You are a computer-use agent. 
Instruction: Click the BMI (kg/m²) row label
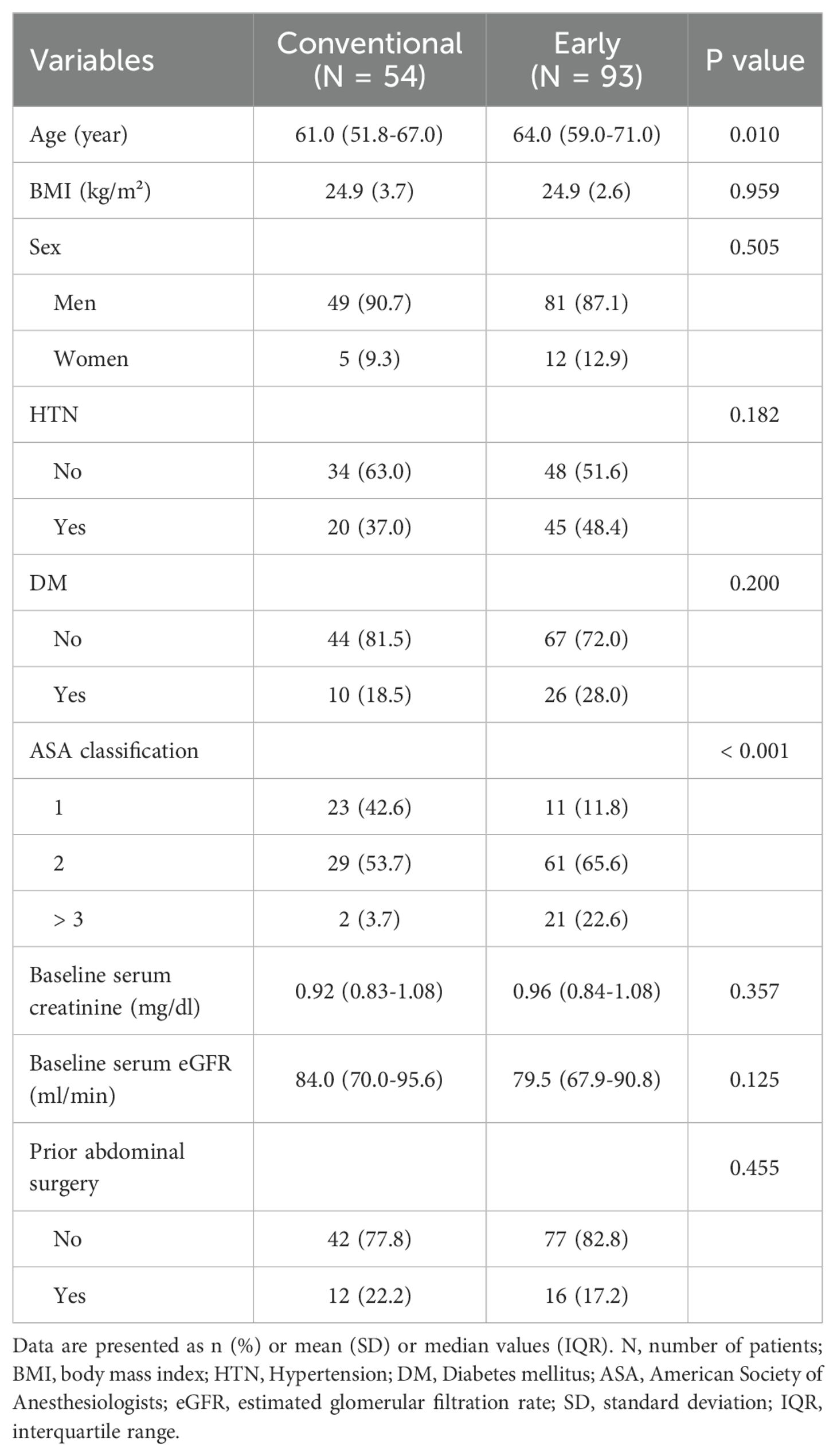click(x=90, y=191)
